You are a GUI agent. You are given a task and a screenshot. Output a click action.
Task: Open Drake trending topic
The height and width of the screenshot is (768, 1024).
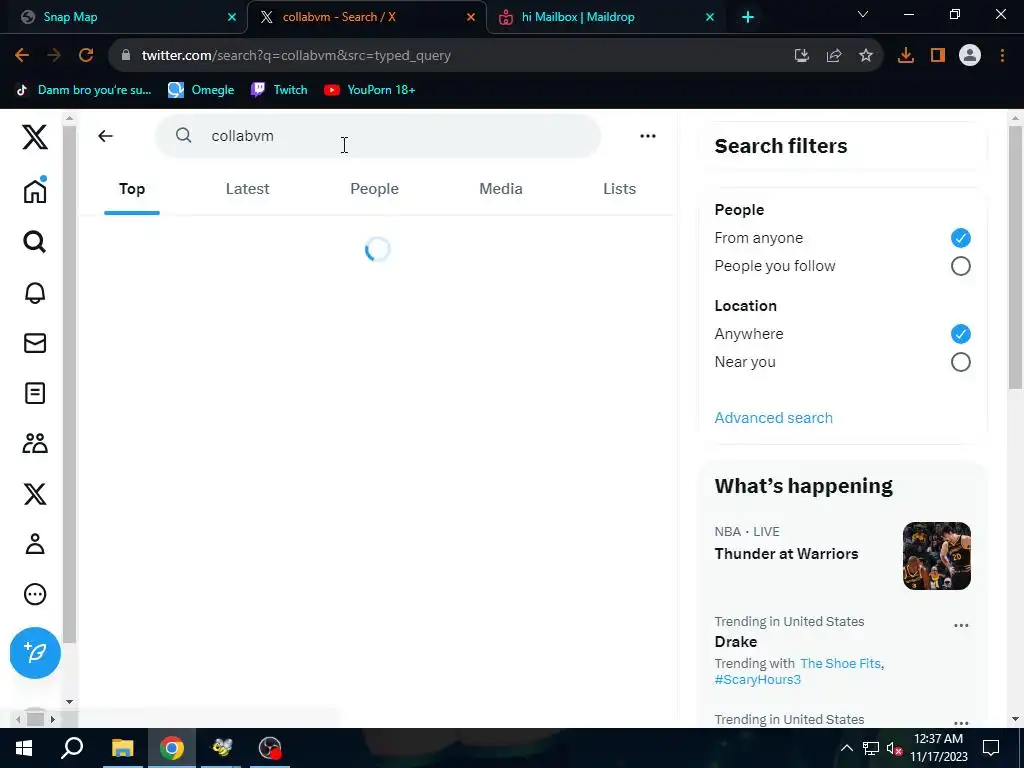point(735,641)
